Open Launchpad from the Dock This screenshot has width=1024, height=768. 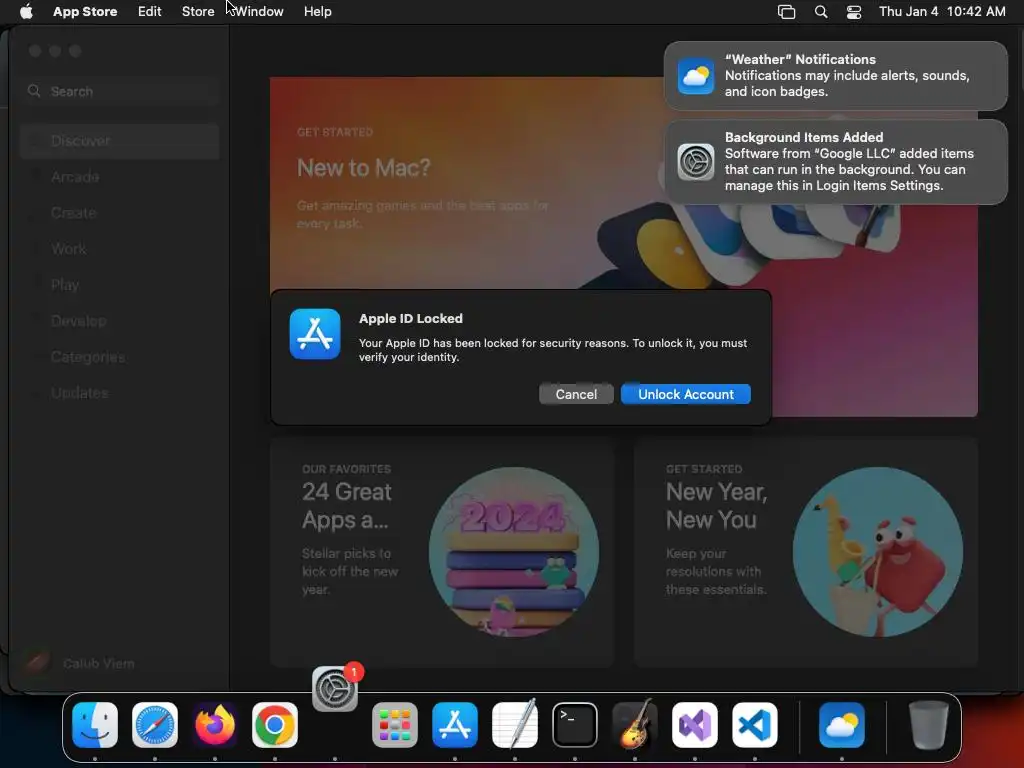point(394,725)
